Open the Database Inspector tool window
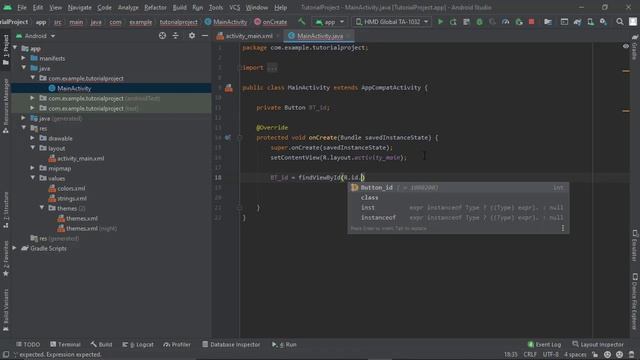The width and height of the screenshot is (640, 360). (x=231, y=344)
